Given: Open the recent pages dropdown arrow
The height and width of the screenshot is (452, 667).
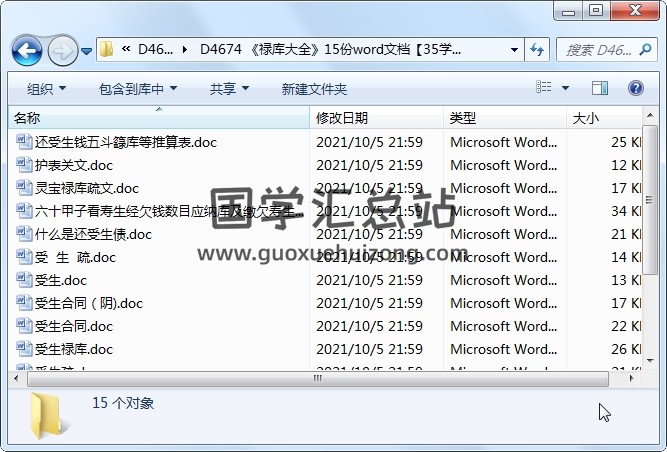Looking at the screenshot, I should coord(86,50).
